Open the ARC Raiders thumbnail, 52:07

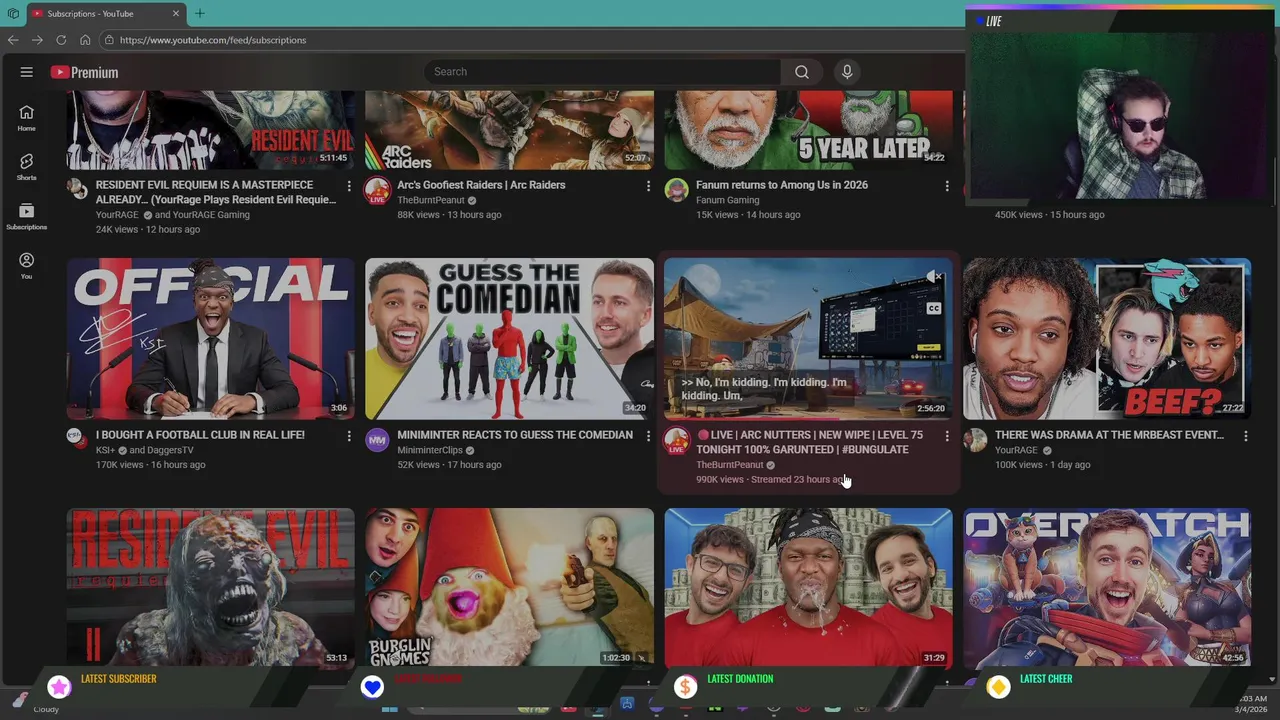pyautogui.click(x=509, y=130)
